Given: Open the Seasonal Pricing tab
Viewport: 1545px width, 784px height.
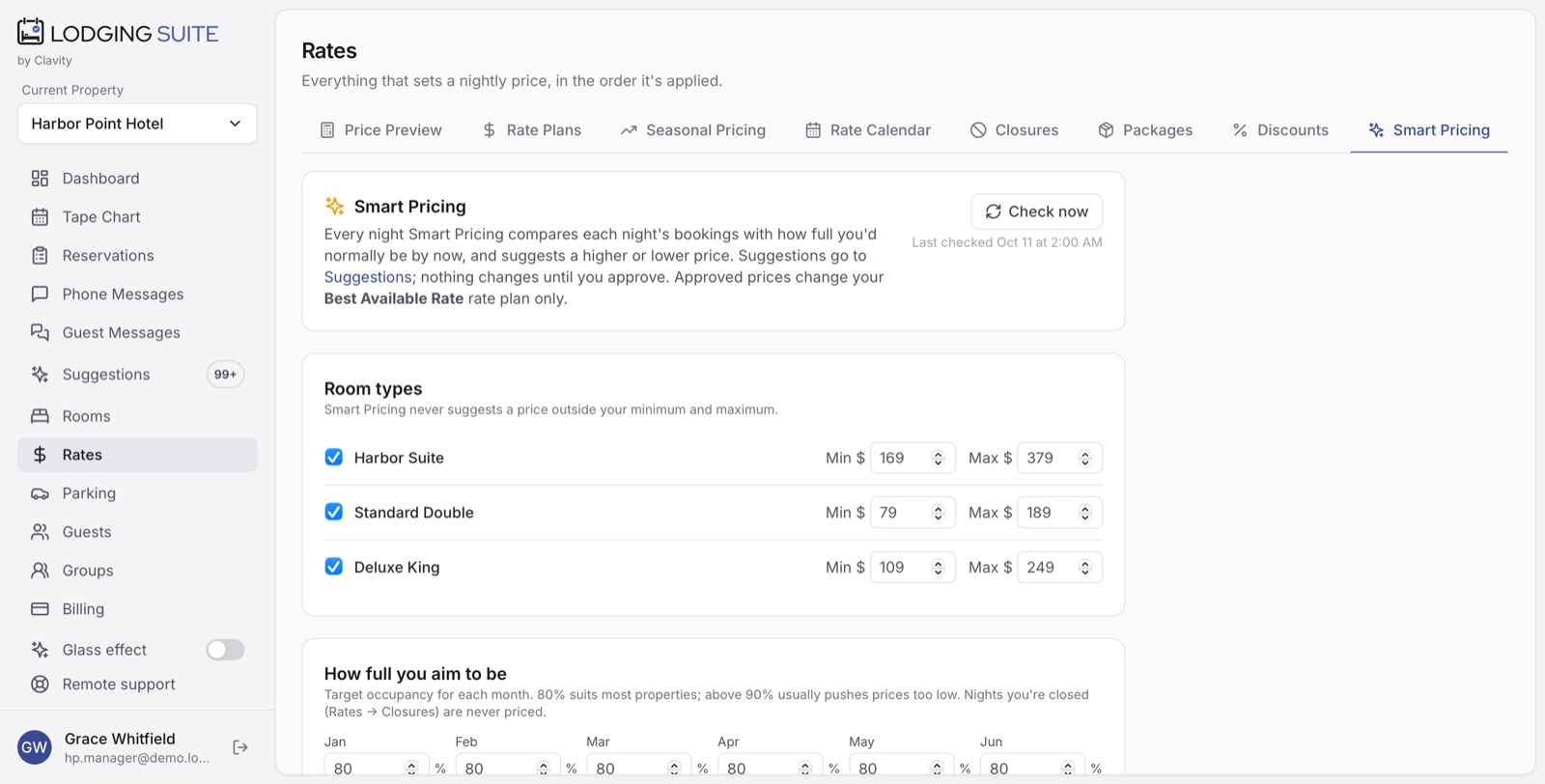Looking at the screenshot, I should [x=693, y=130].
